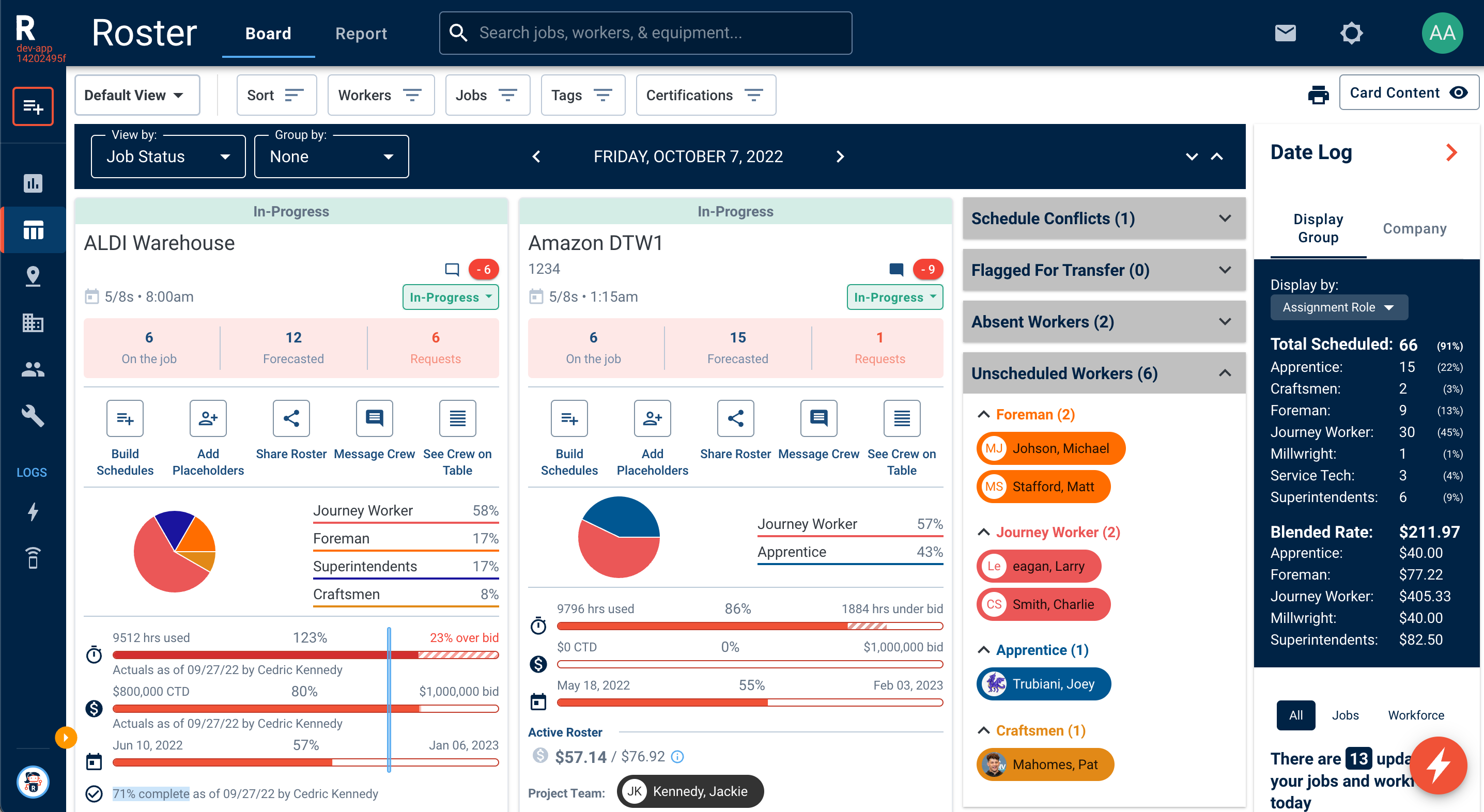
Task: Click the search jobs, workers, equipment field
Action: point(645,33)
